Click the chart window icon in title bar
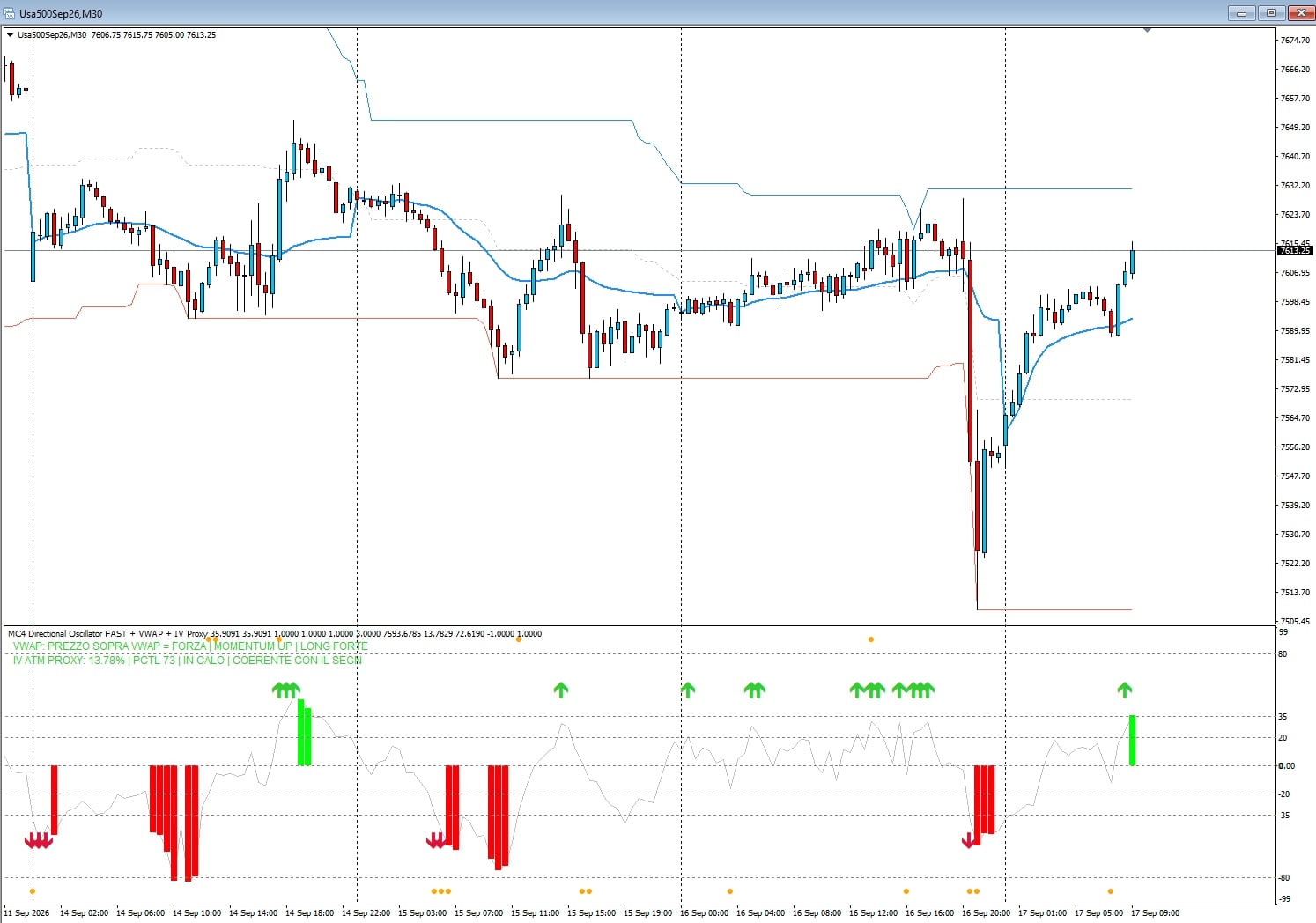The image size is (1316, 923). 10,13
